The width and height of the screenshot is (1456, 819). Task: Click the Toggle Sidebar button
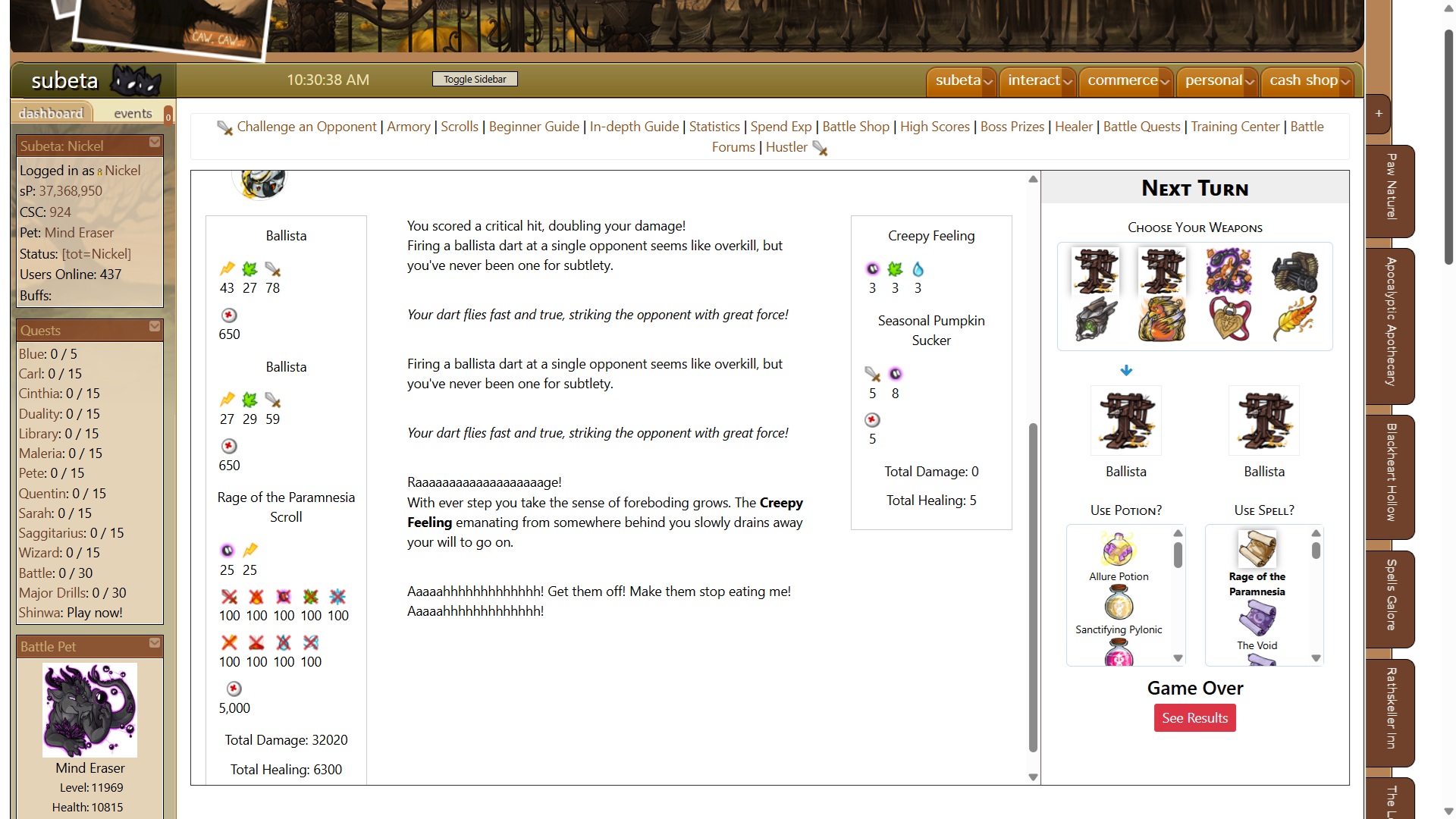(475, 79)
